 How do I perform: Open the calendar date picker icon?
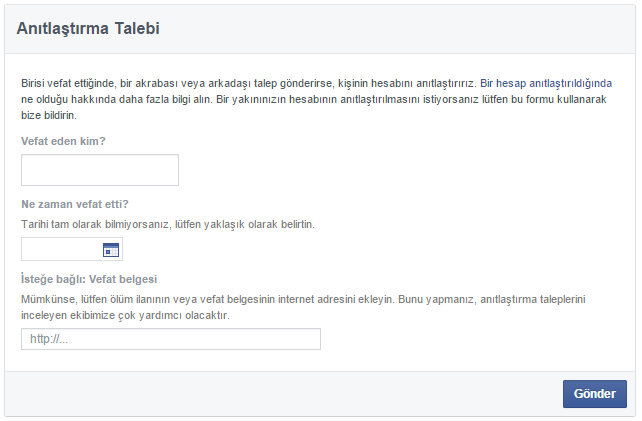point(111,249)
